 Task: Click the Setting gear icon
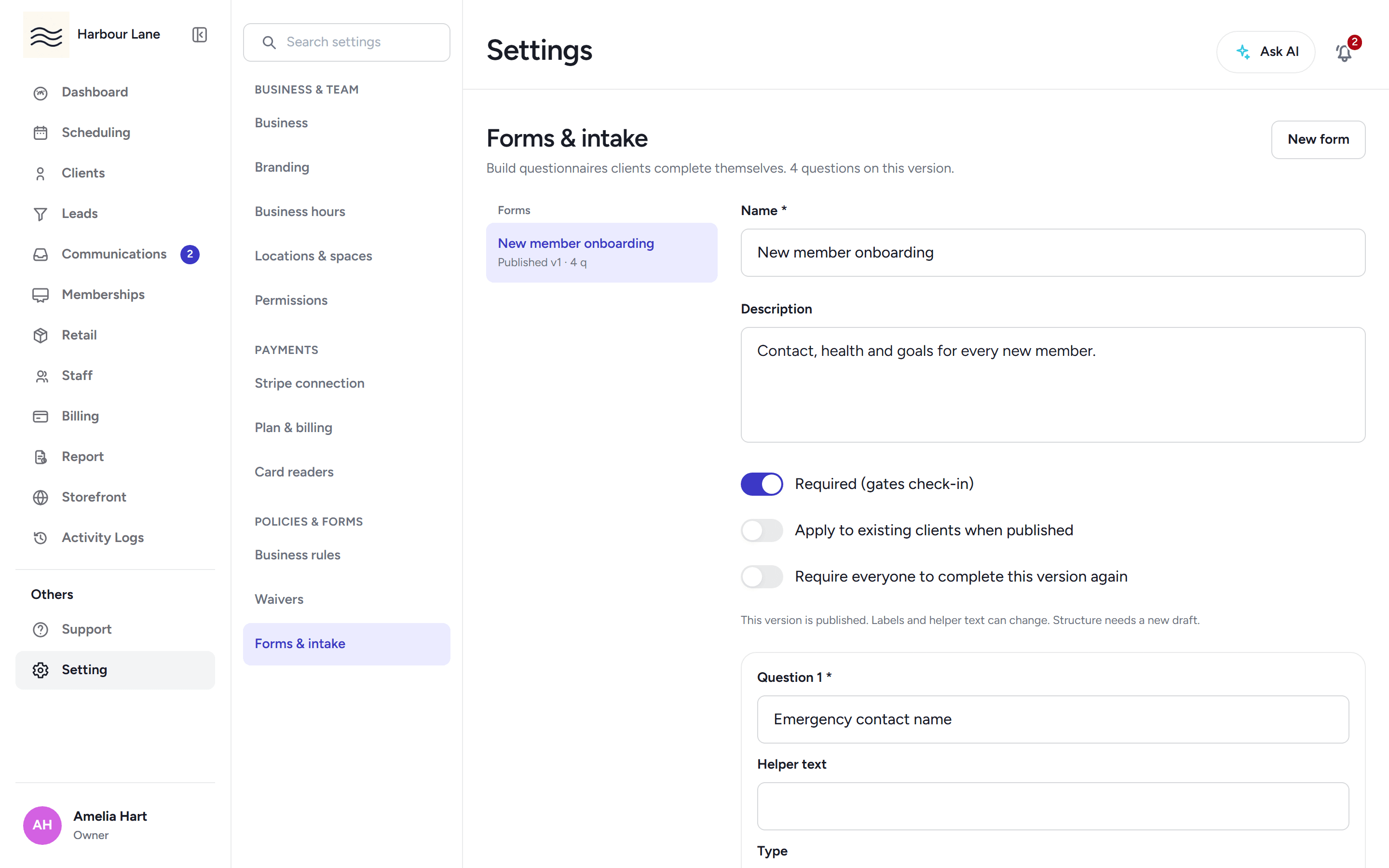pyautogui.click(x=40, y=670)
